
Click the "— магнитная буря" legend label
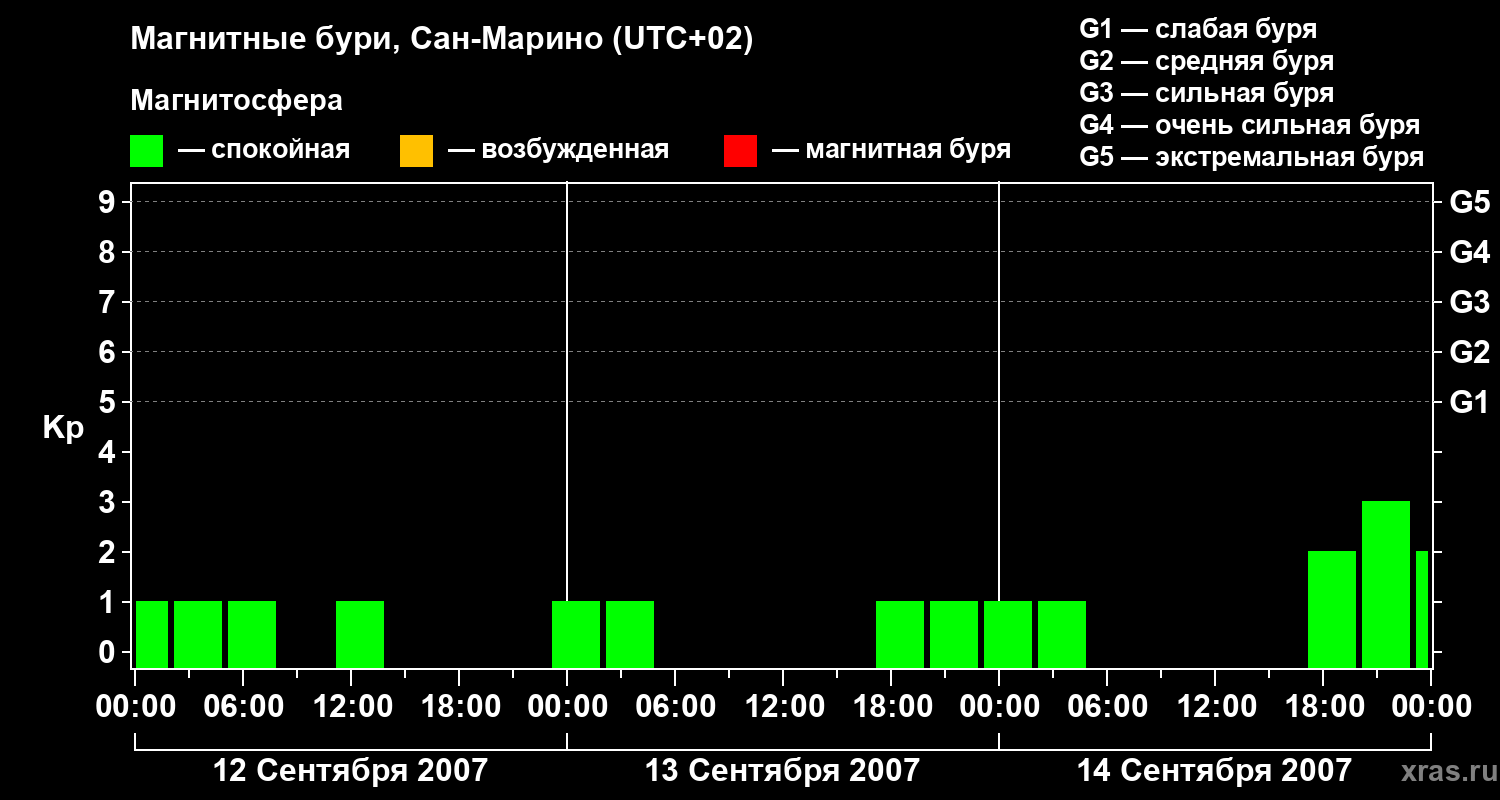[x=892, y=151]
